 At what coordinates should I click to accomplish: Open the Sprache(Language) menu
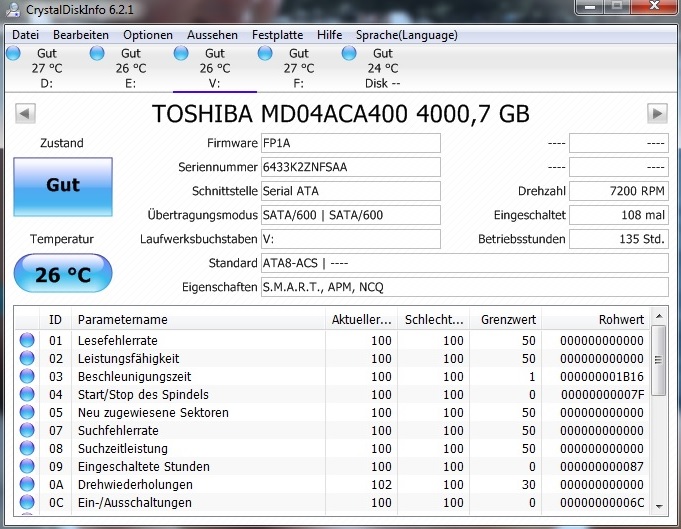pyautogui.click(x=407, y=35)
